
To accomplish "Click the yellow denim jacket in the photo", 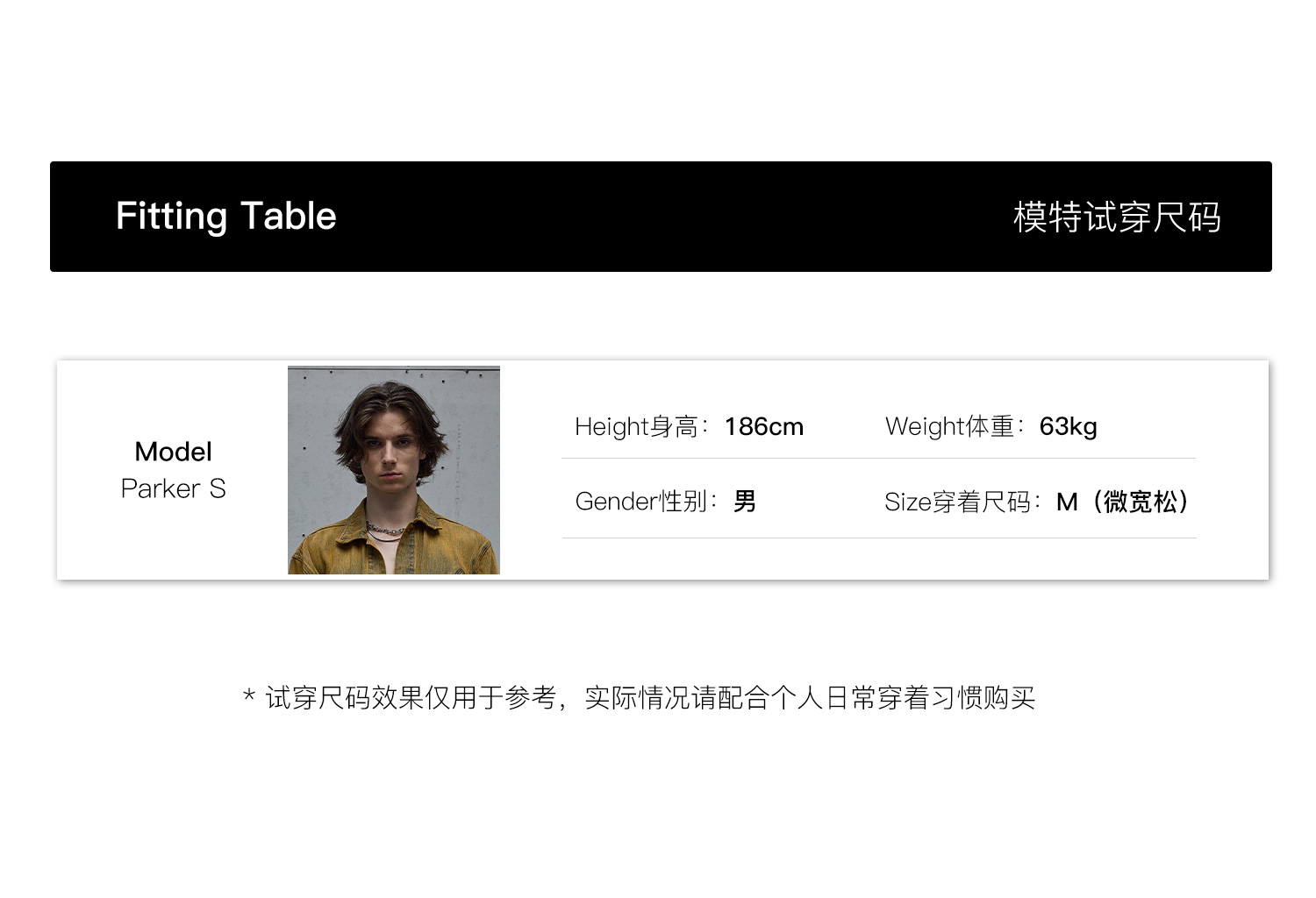I will pos(326,545).
